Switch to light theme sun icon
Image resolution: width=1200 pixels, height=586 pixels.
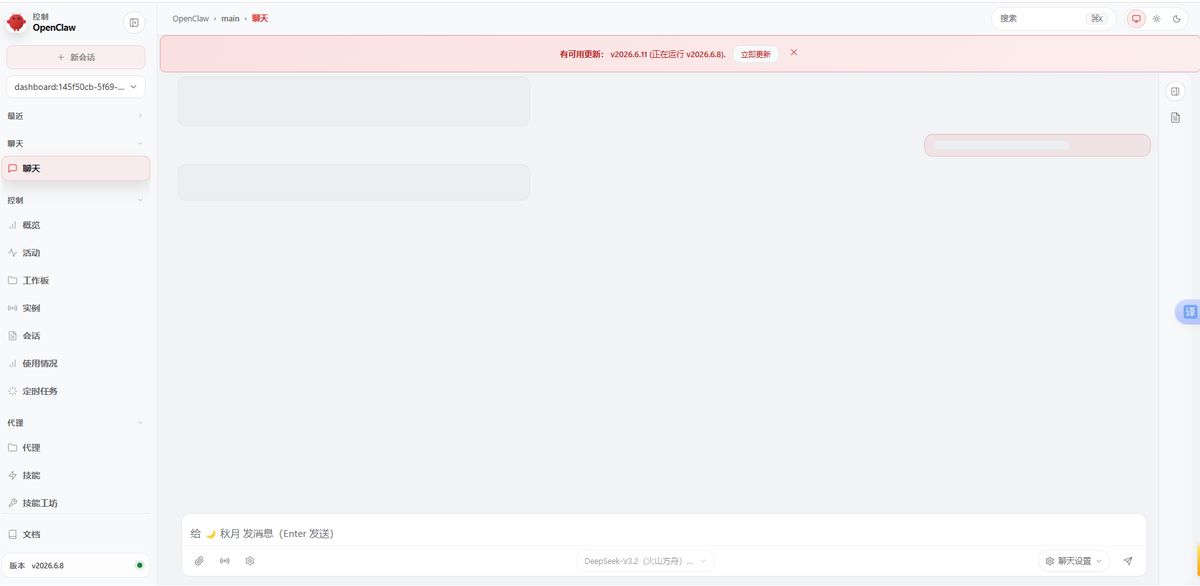coord(1156,18)
